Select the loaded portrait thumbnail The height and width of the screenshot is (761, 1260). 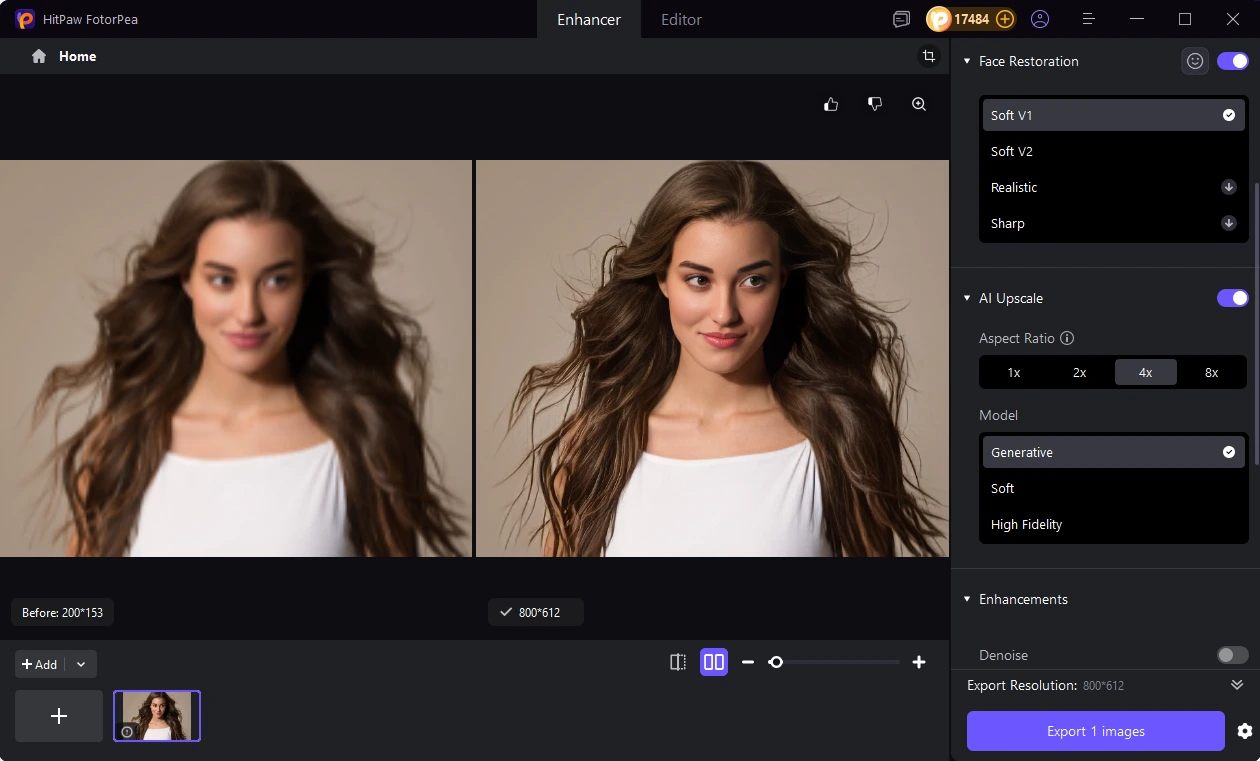click(x=157, y=715)
